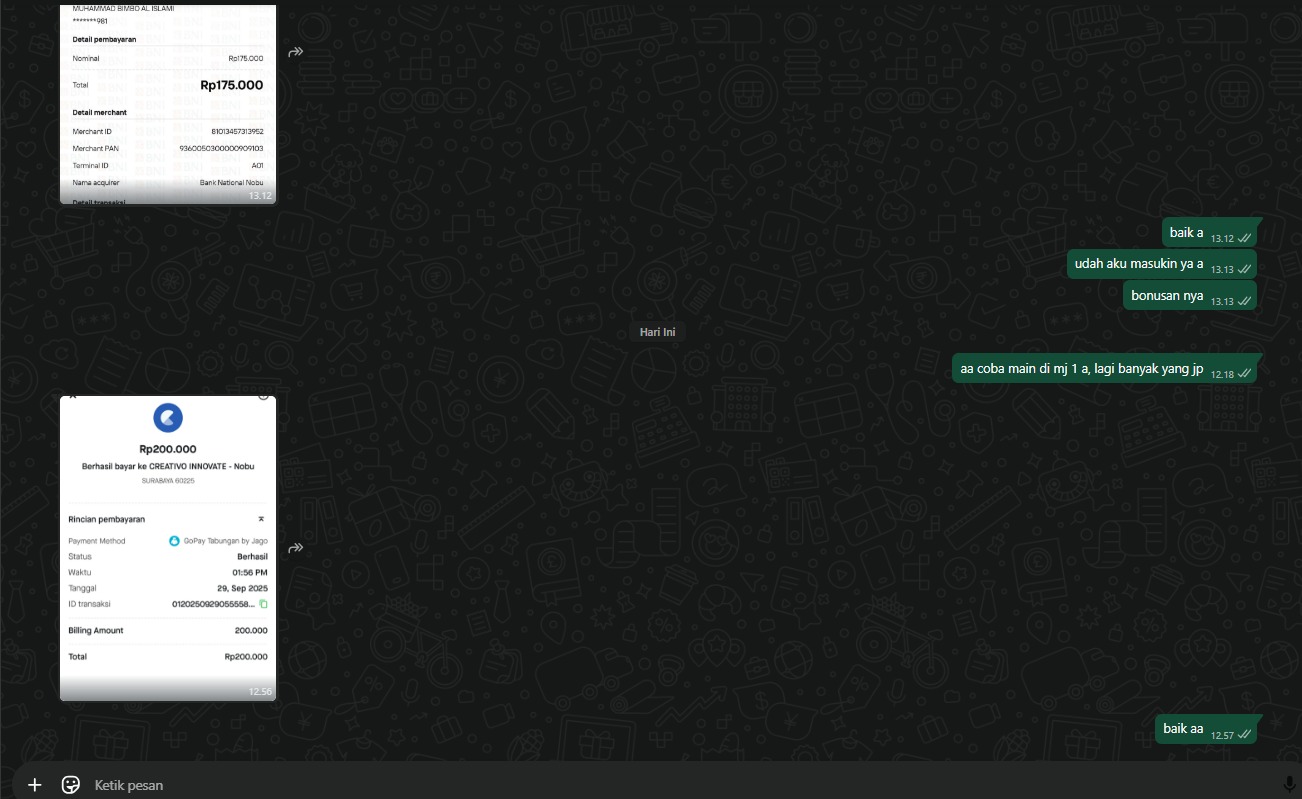Click the plus attach icon

coord(35,785)
